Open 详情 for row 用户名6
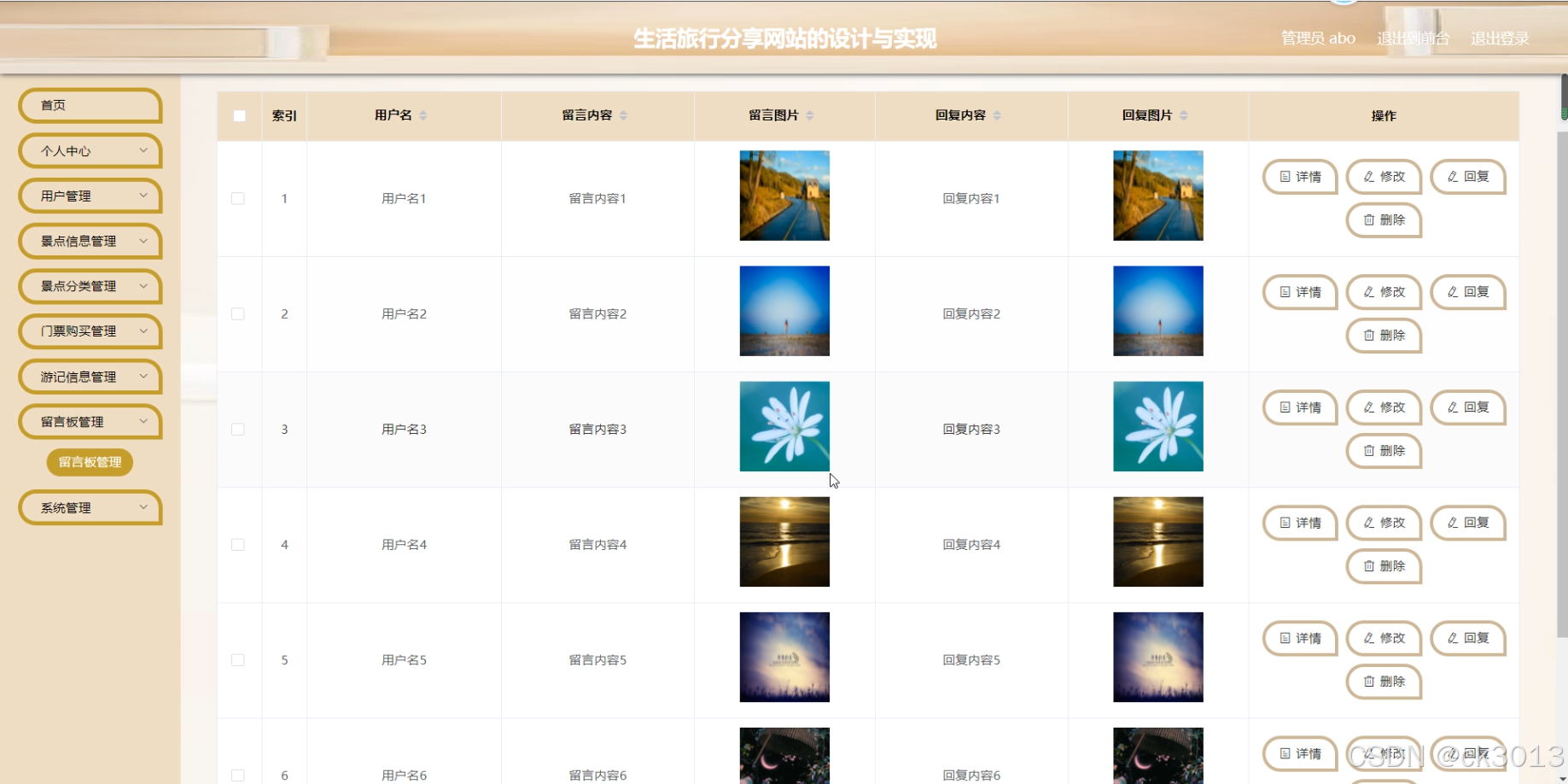Viewport: 1568px width, 784px height. 1300,753
